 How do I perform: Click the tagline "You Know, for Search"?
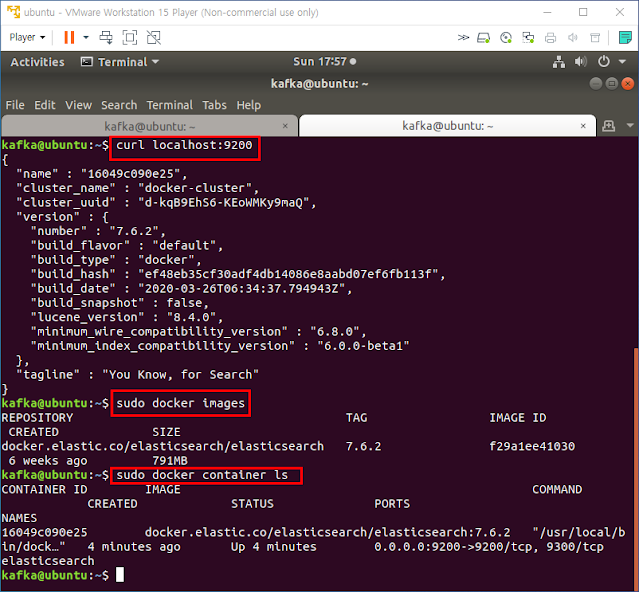tap(180, 375)
